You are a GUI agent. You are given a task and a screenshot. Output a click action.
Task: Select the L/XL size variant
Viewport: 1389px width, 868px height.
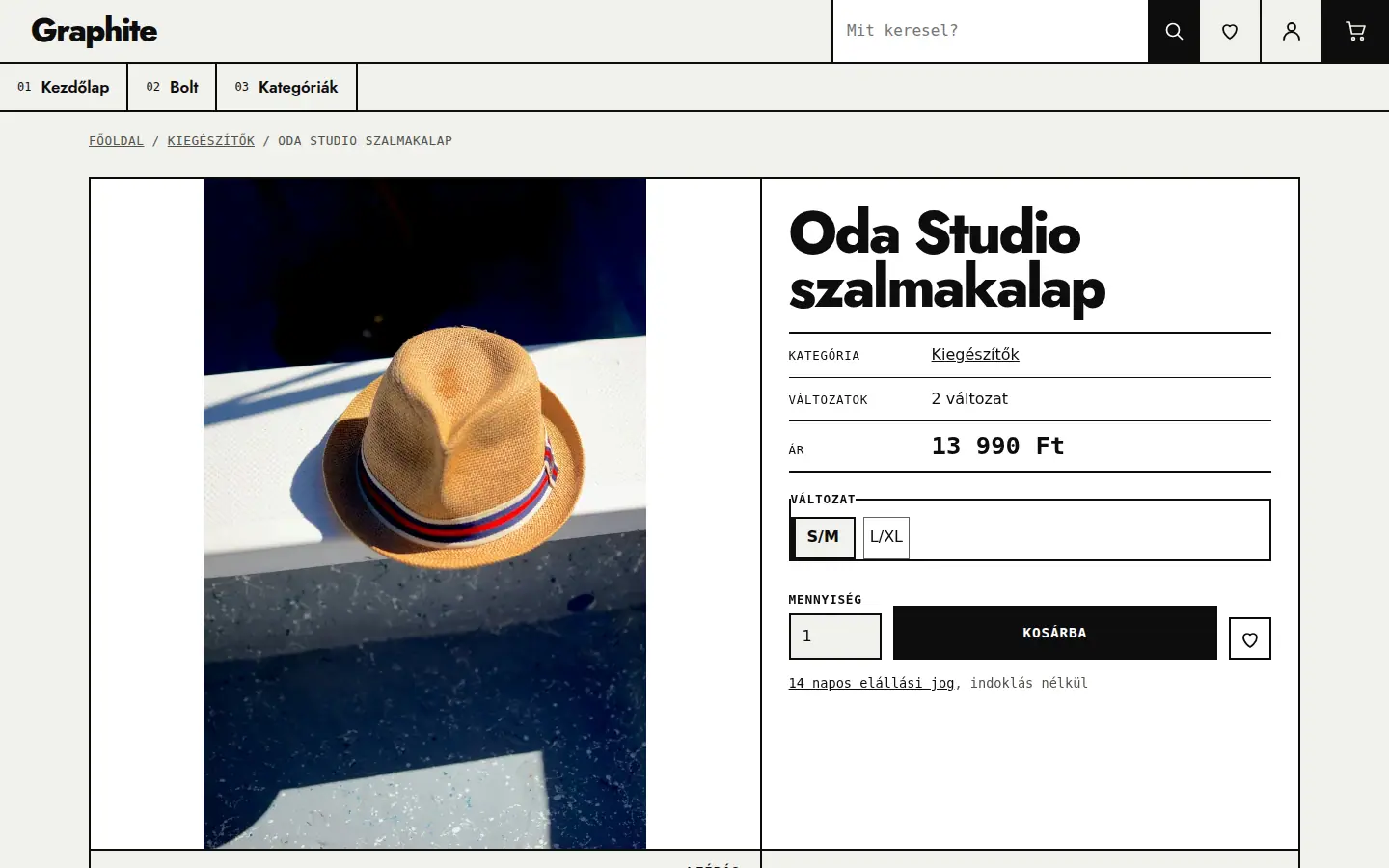886,537
